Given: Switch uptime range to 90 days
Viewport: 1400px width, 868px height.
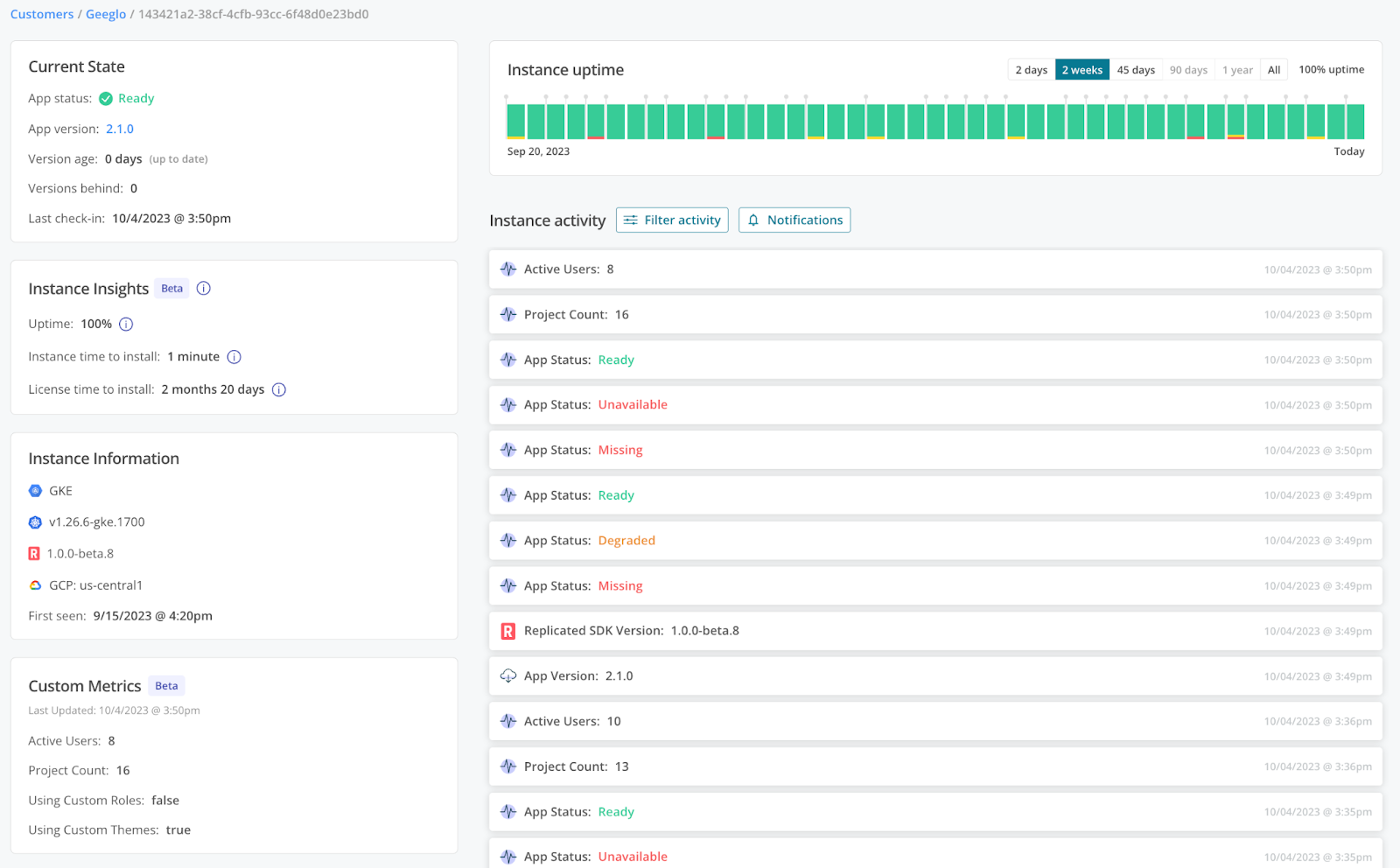Looking at the screenshot, I should (1188, 70).
